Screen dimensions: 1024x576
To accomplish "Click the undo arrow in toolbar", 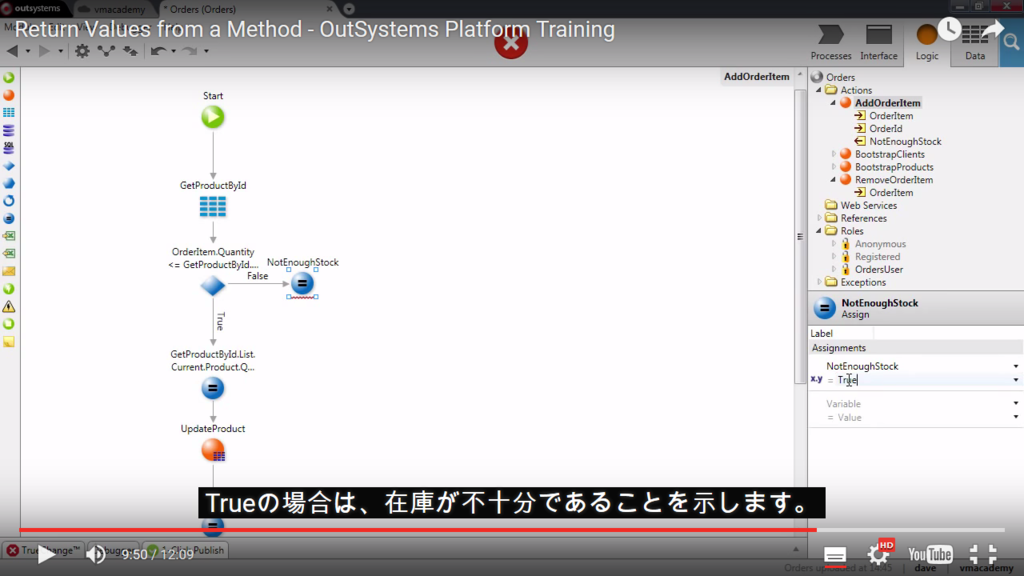I will [158, 51].
